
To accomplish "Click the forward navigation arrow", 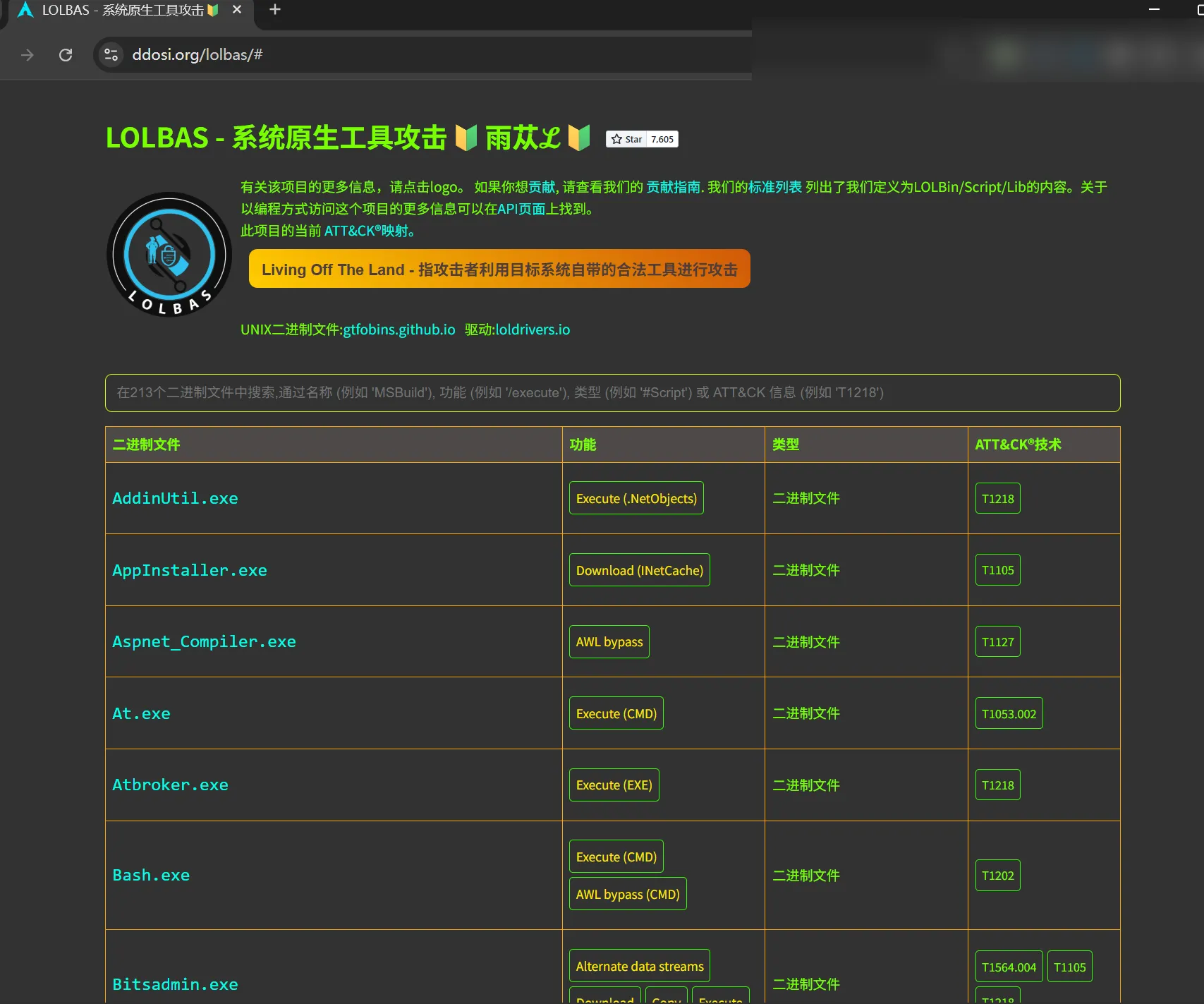I will [x=28, y=55].
